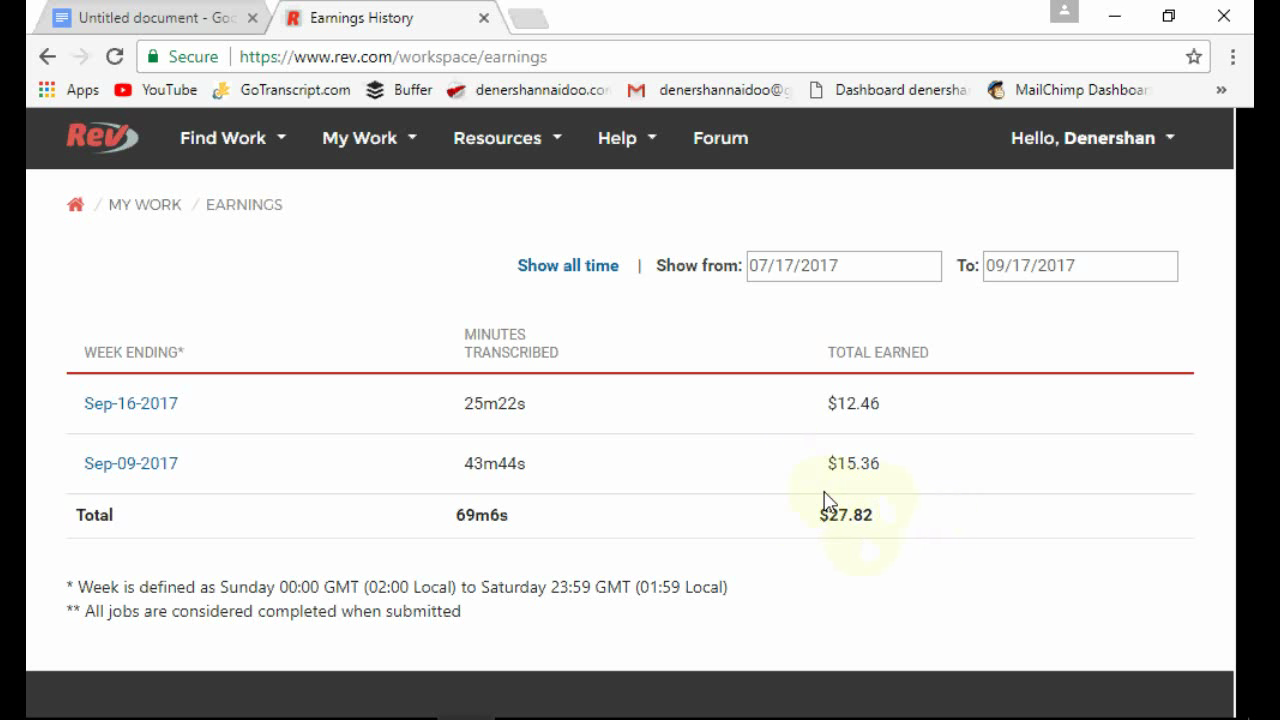Expand the My Work dropdown menu
This screenshot has height=720, width=1280.
click(x=369, y=138)
